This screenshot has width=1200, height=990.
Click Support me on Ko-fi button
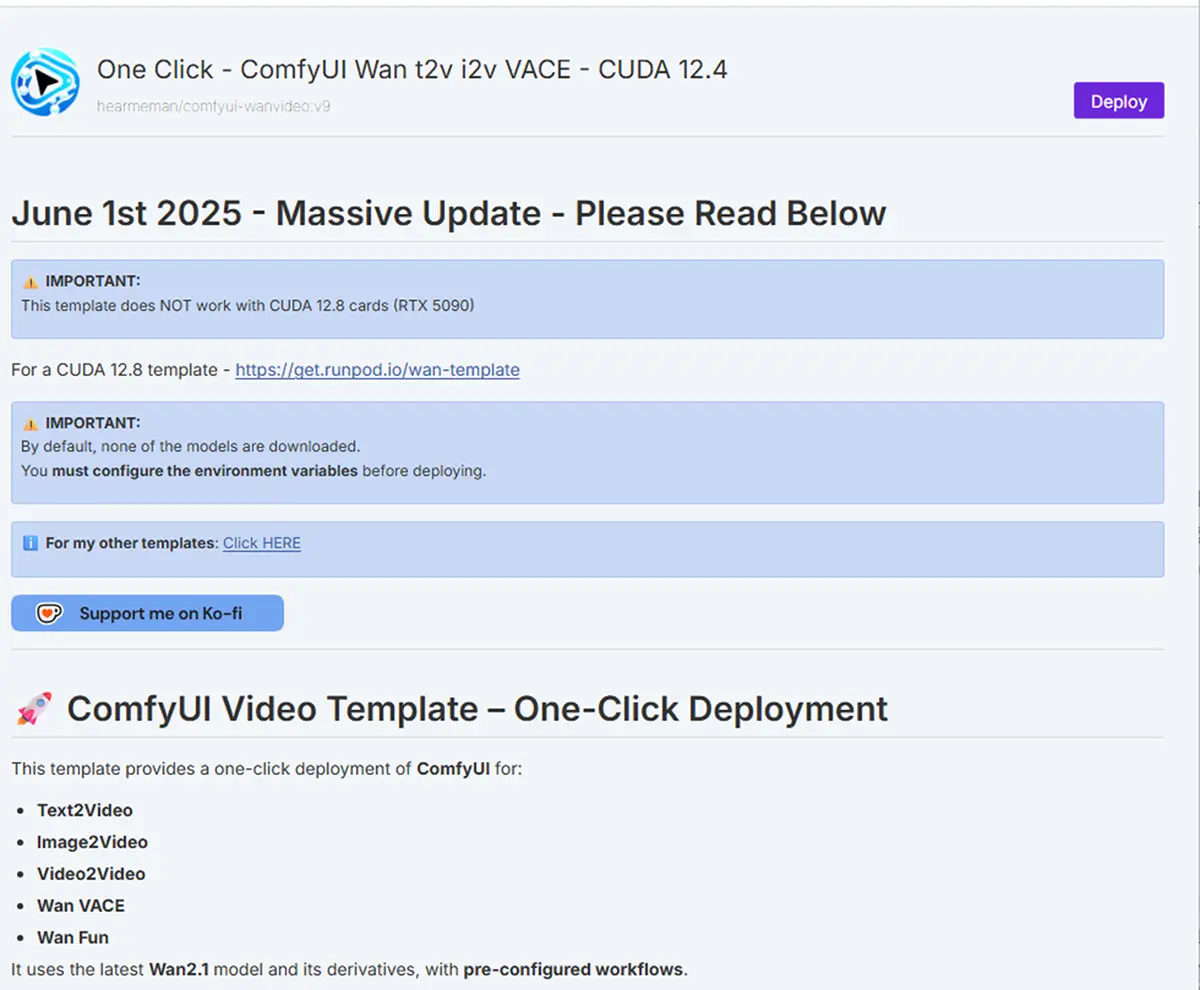pyautogui.click(x=147, y=614)
